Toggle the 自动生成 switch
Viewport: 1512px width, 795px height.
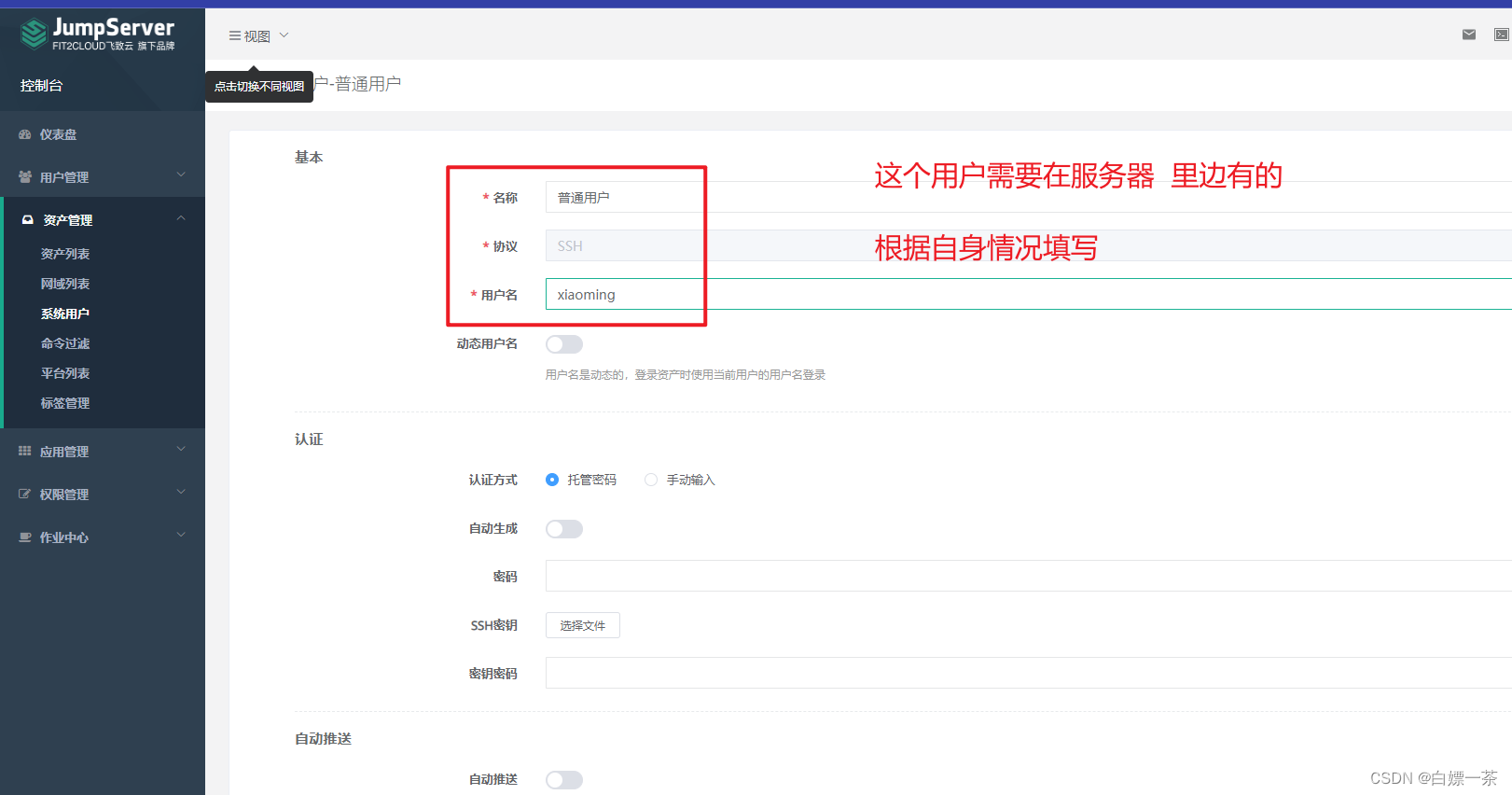click(x=564, y=529)
